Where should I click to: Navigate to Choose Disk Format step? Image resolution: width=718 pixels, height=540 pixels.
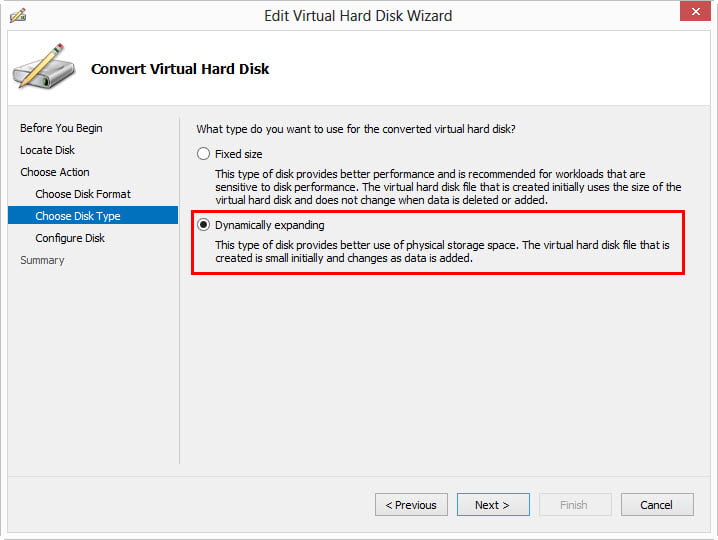point(83,194)
